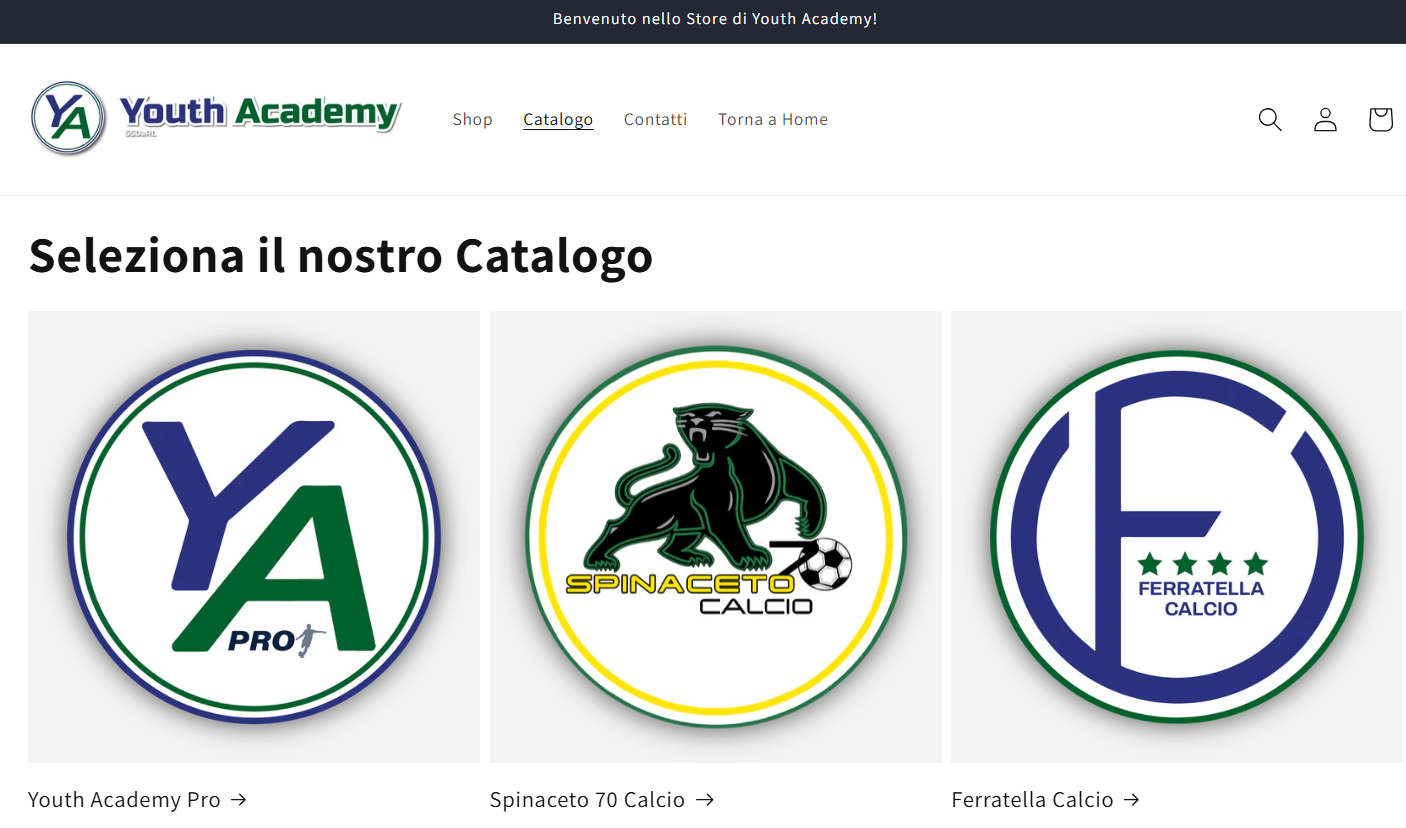This screenshot has width=1406, height=828.
Task: Click the YA Pro logo thumbnail
Action: tap(254, 537)
